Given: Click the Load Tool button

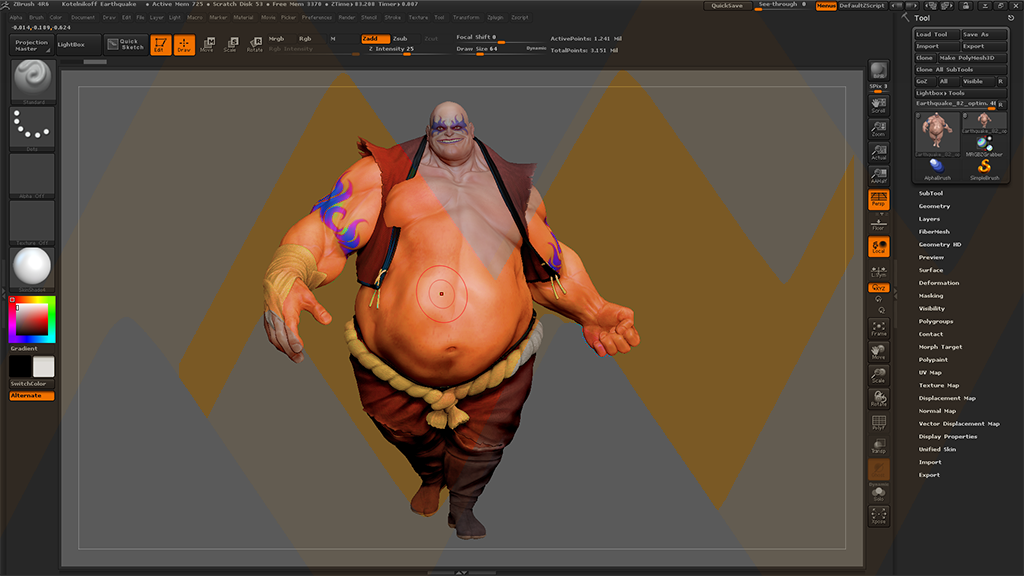Looking at the screenshot, I should (936, 35).
